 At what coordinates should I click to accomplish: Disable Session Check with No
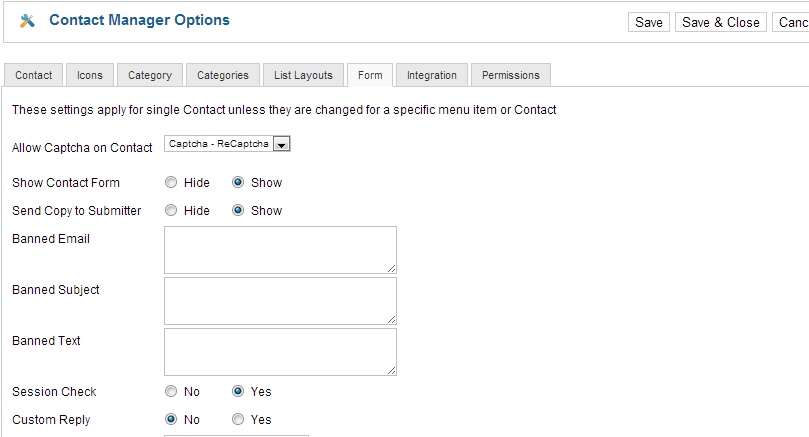tap(171, 391)
